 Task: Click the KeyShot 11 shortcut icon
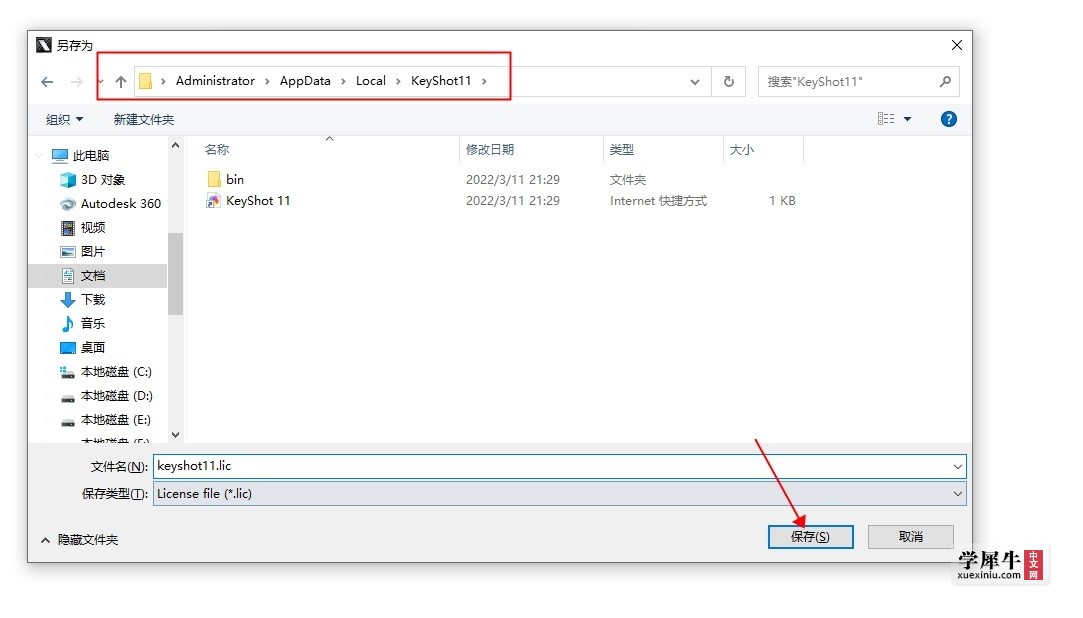click(x=213, y=201)
